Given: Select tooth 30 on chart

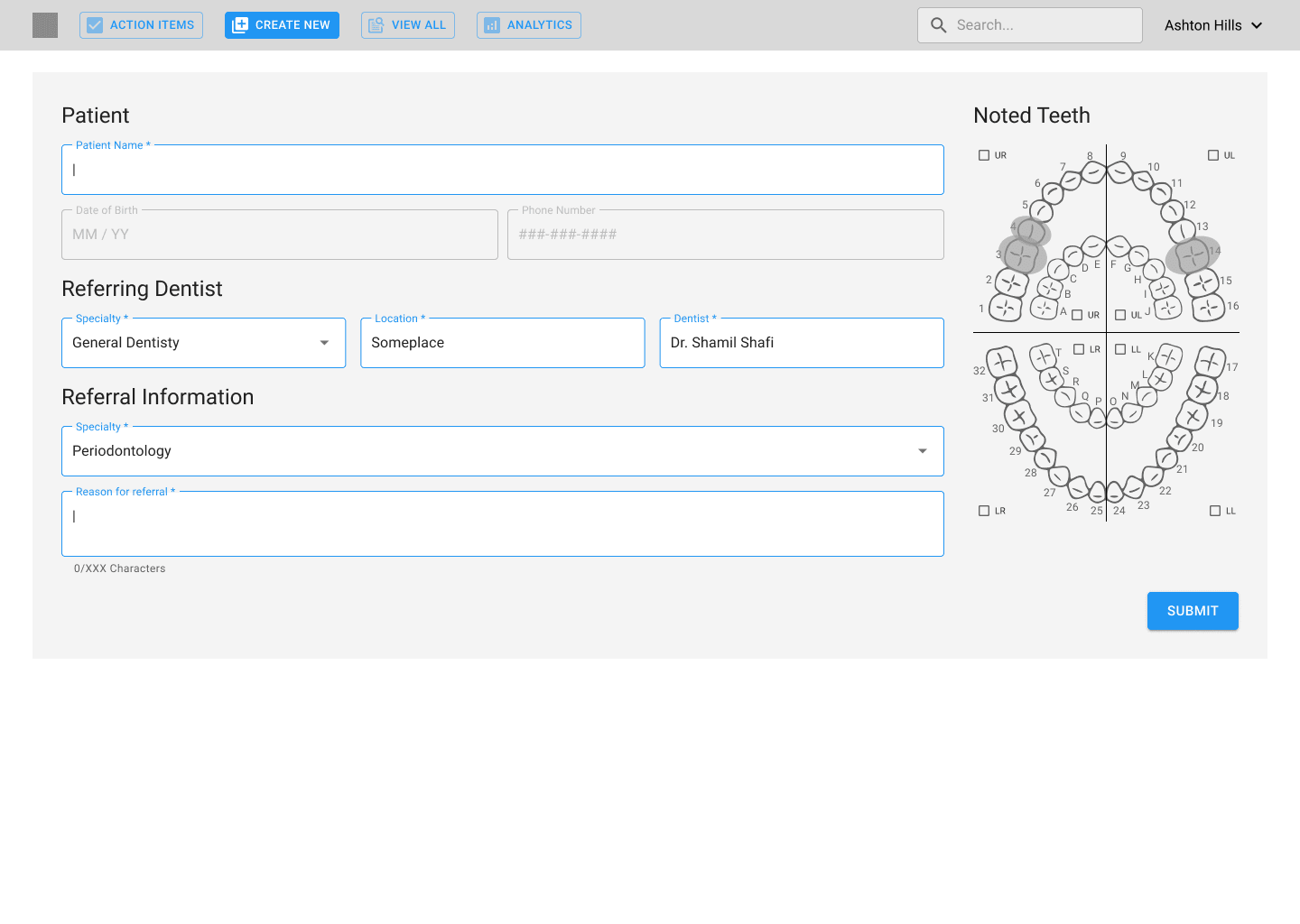Looking at the screenshot, I should pos(1019,416).
